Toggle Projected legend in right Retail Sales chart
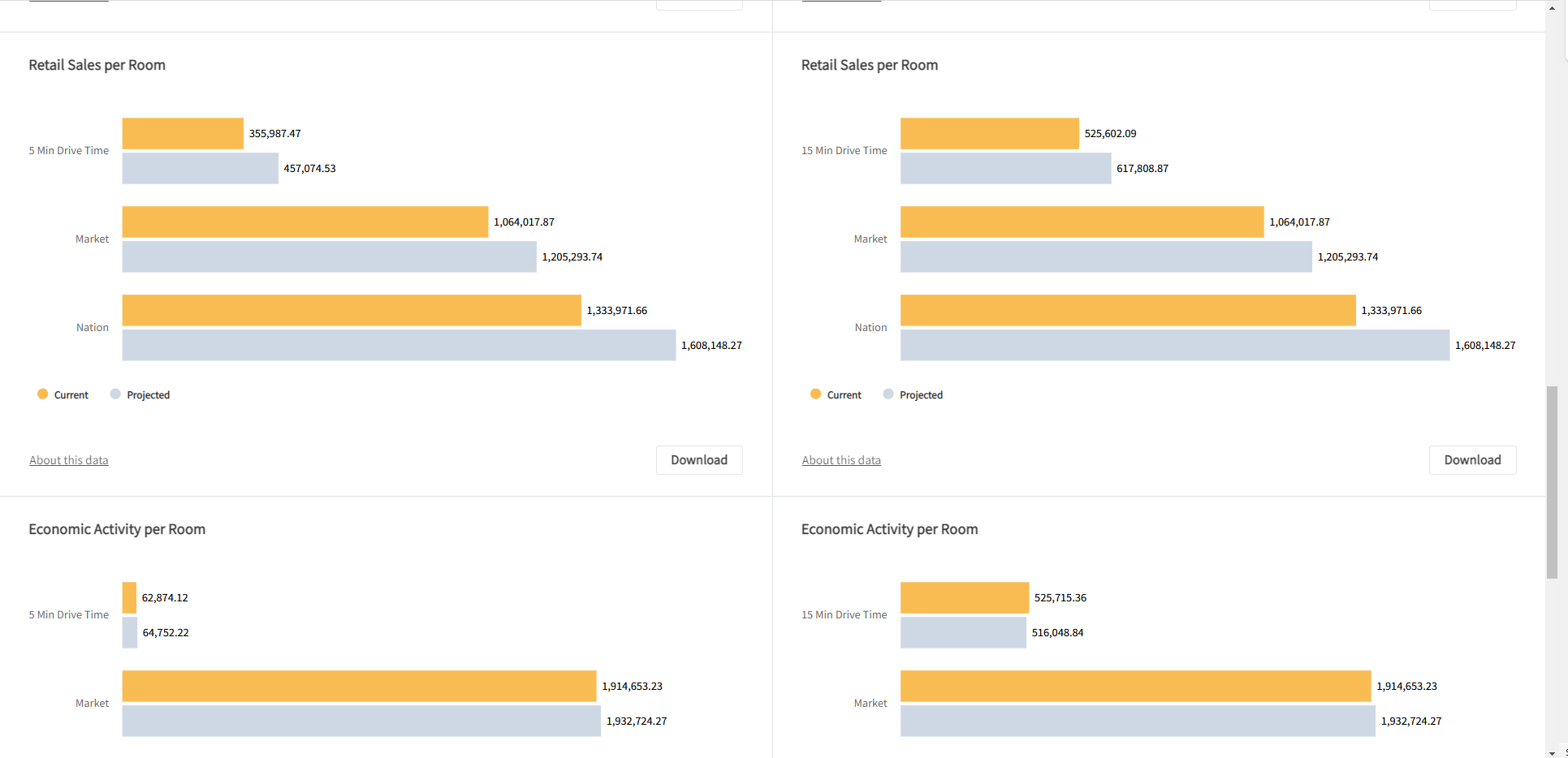 point(913,394)
